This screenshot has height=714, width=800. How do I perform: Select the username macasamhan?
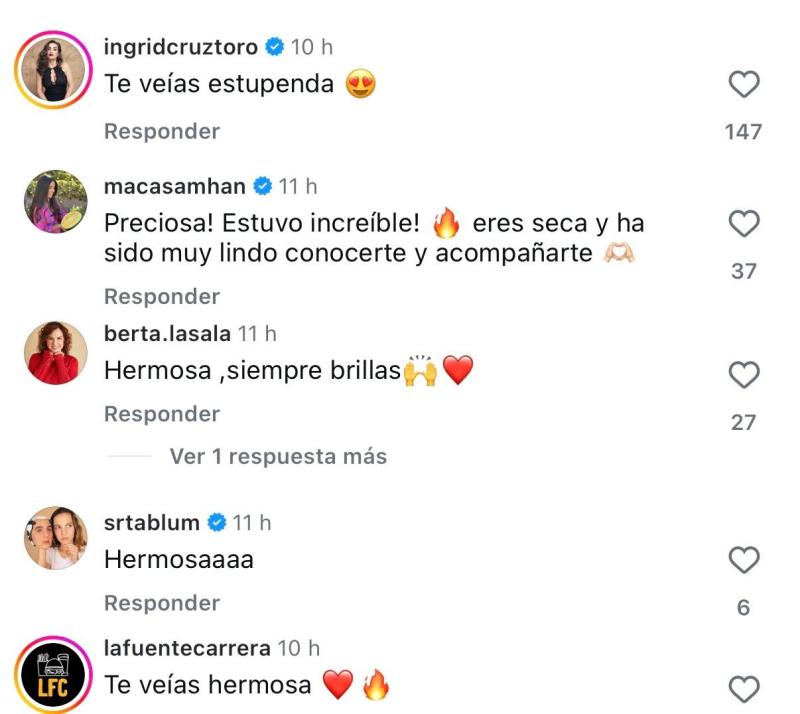tap(177, 184)
